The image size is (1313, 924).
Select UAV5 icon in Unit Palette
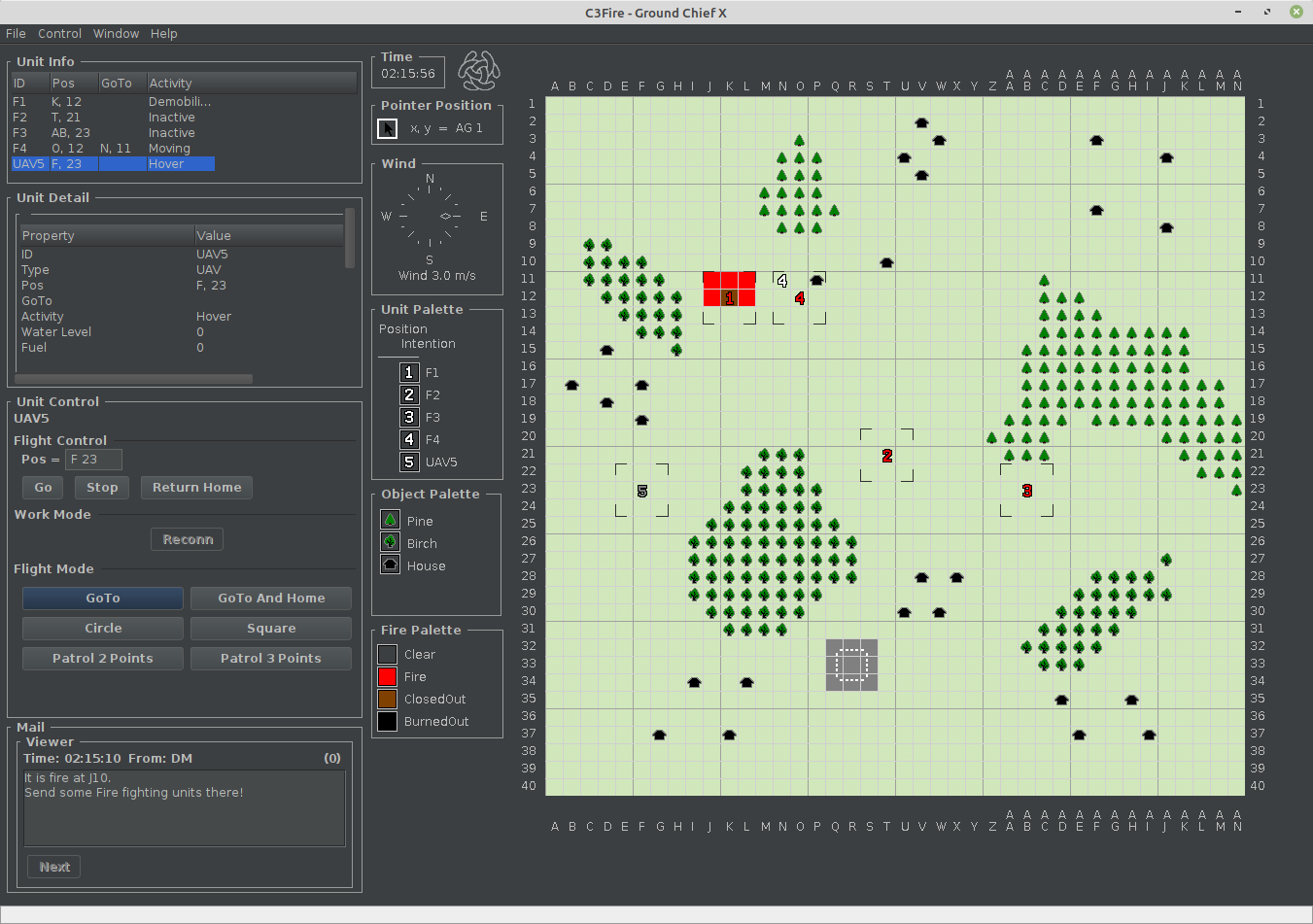tap(409, 462)
